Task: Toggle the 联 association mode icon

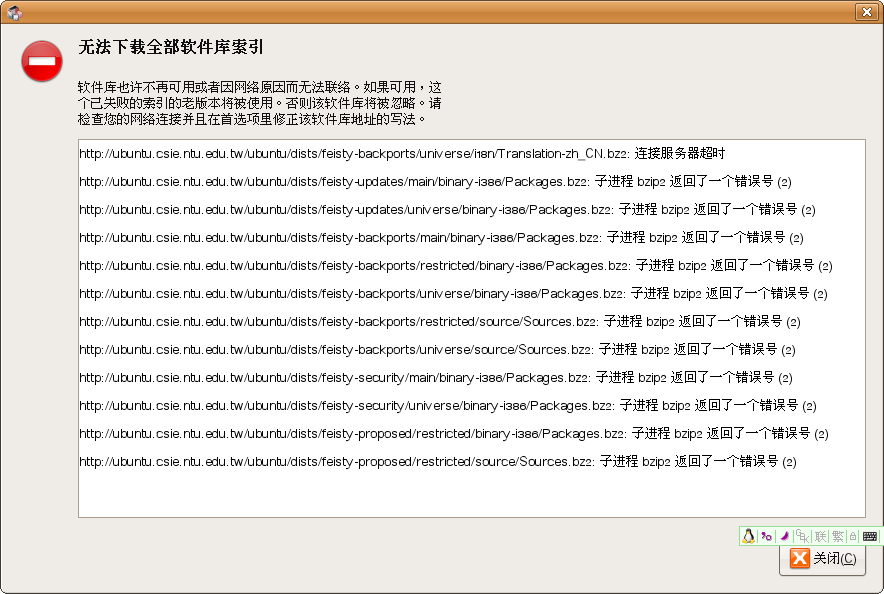Action: coord(820,536)
